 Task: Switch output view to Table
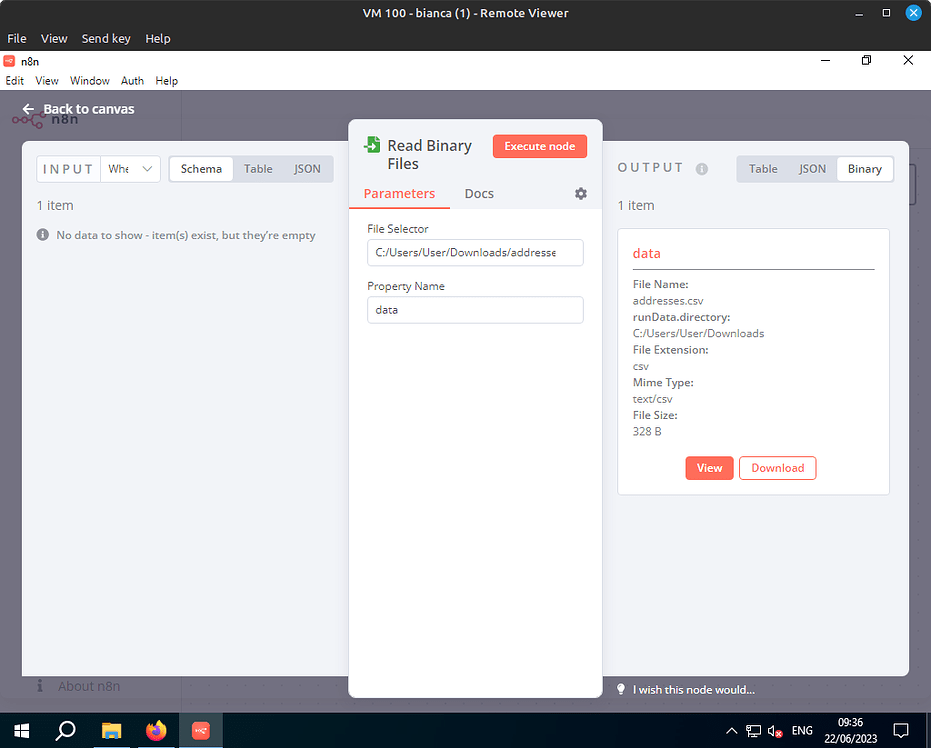(763, 169)
